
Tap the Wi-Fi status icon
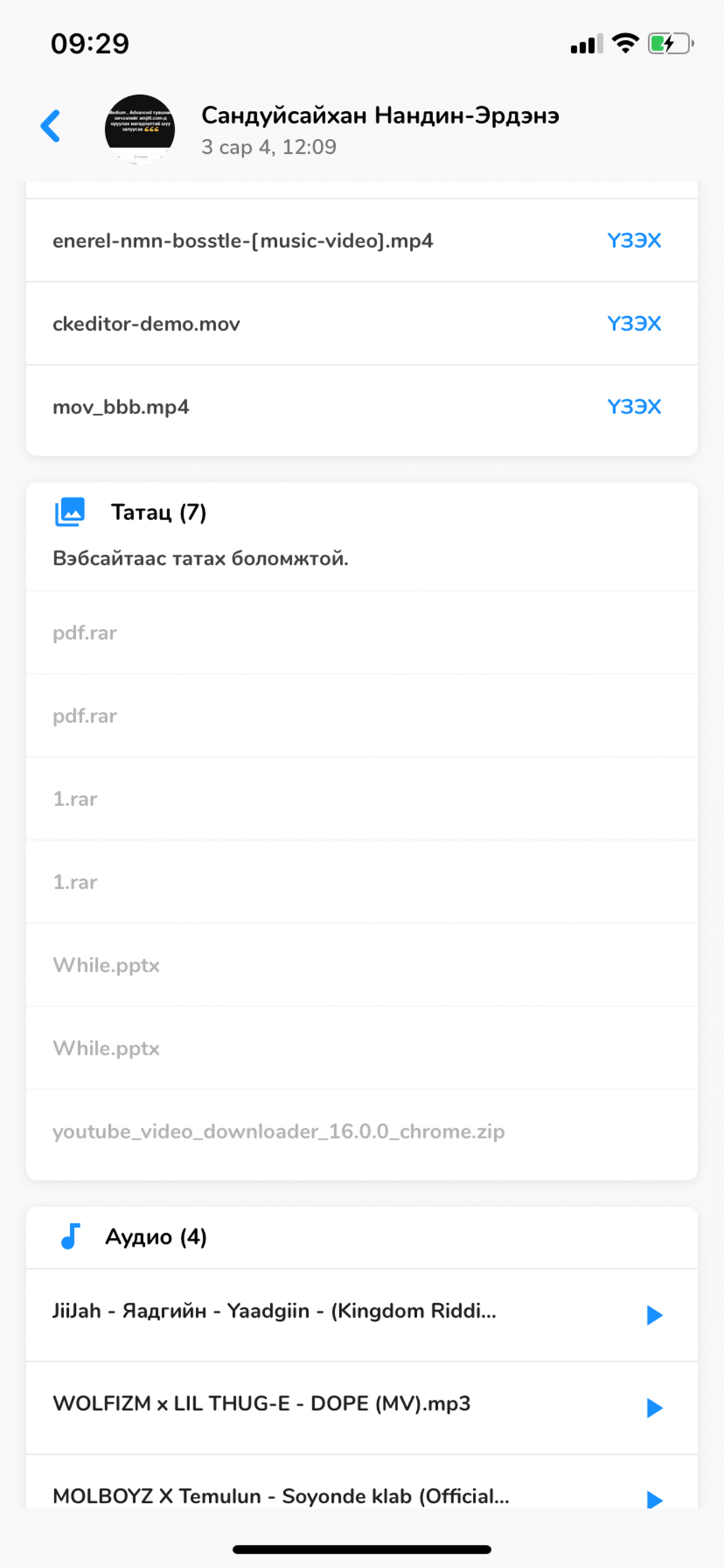click(x=625, y=44)
